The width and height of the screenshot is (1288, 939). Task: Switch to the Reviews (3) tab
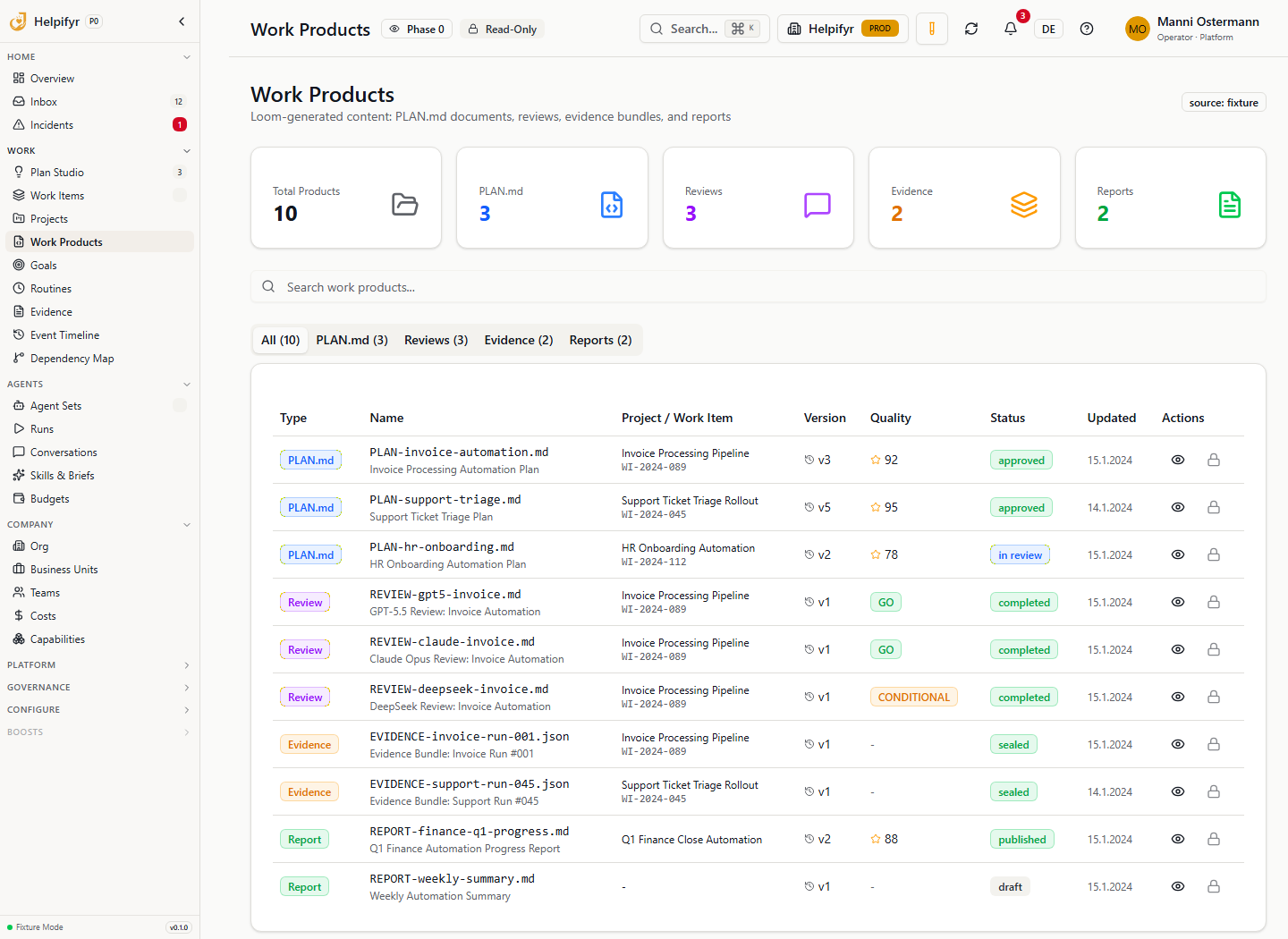pos(436,340)
